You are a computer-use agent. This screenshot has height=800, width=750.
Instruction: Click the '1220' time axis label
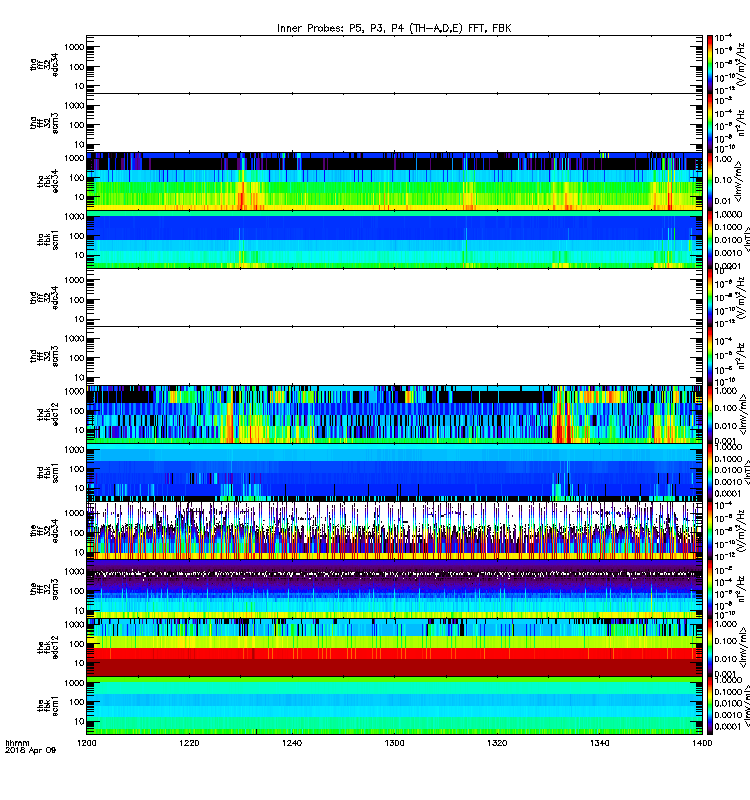pos(189,743)
